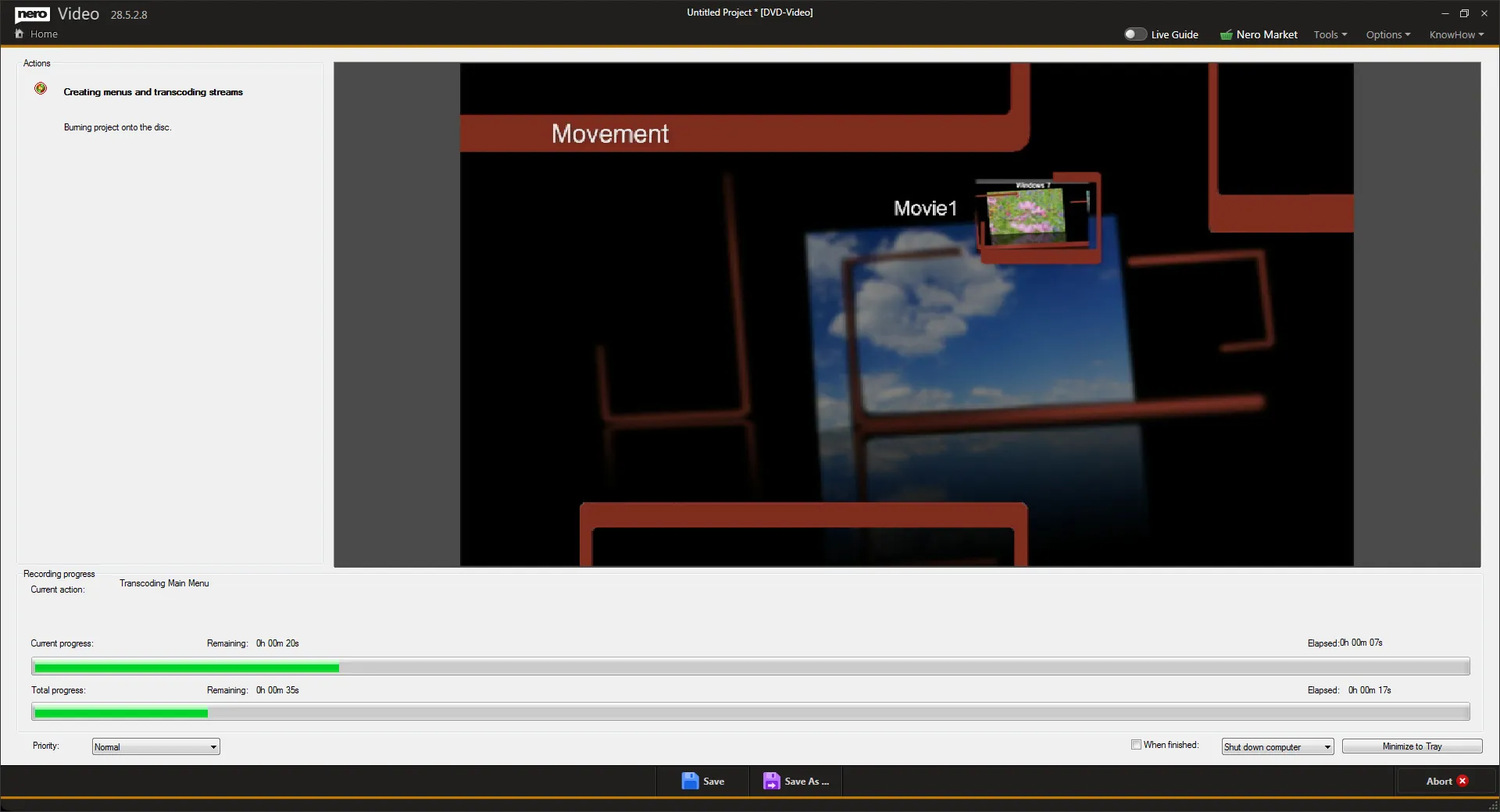Toggle the Live Guide switch
Screen dimensions: 1500x812
point(1134,34)
